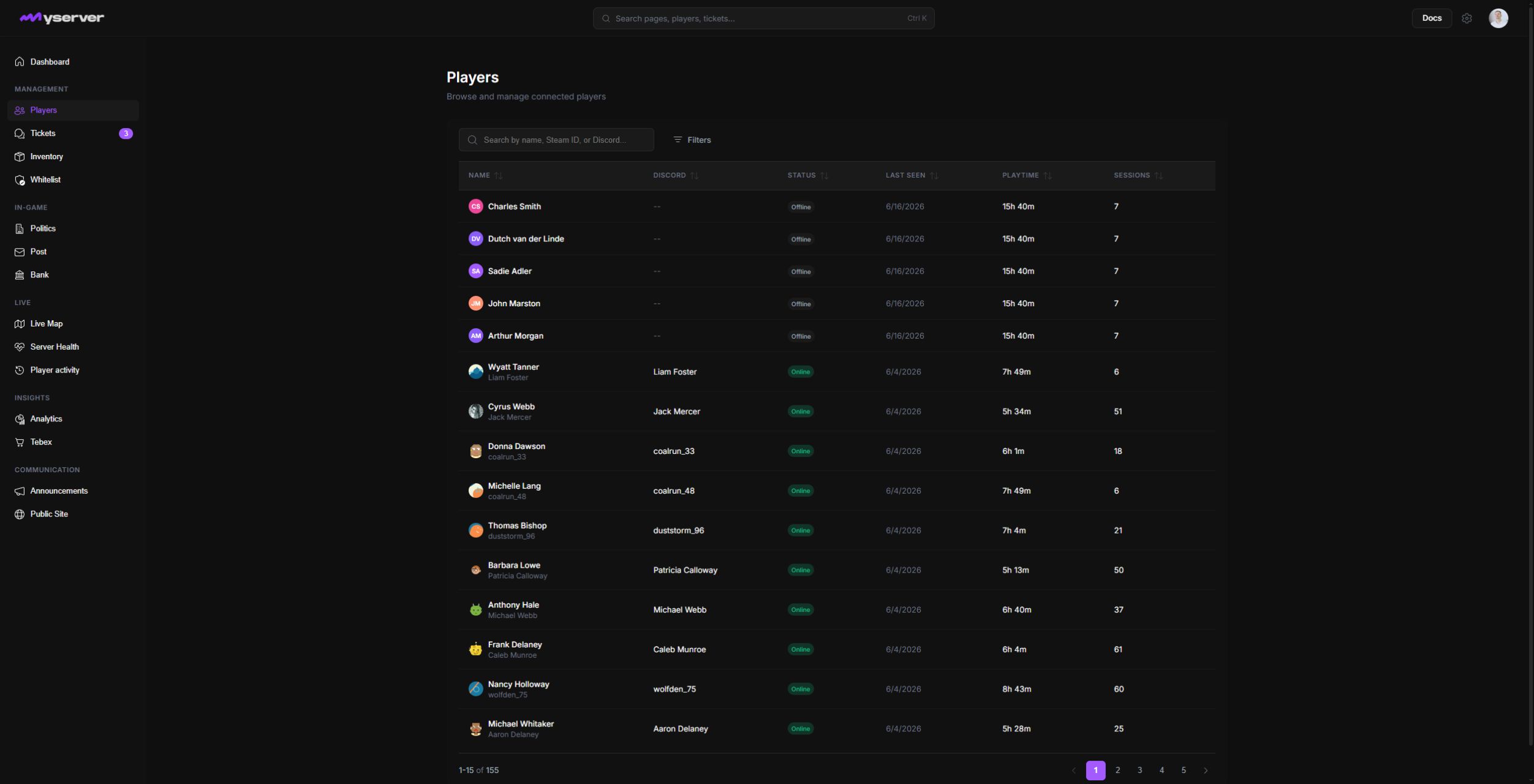
Task: Click Anthony Hale's green avatar
Action: pyautogui.click(x=476, y=609)
